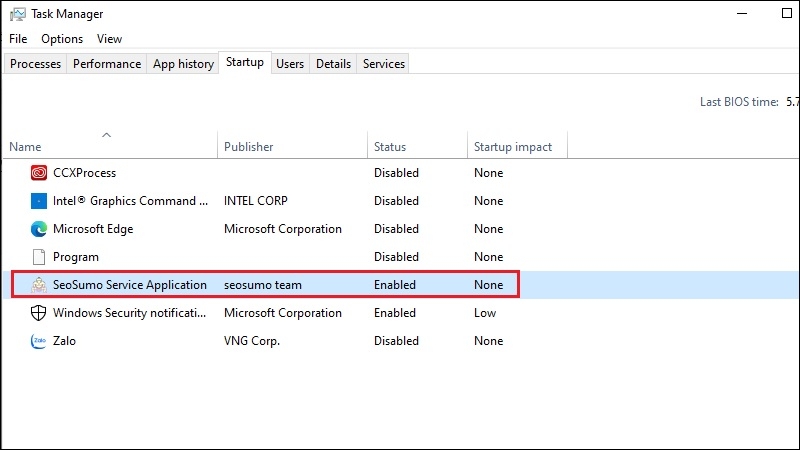
Task: Click the SeoSumo Service Application icon
Action: pyautogui.click(x=39, y=285)
